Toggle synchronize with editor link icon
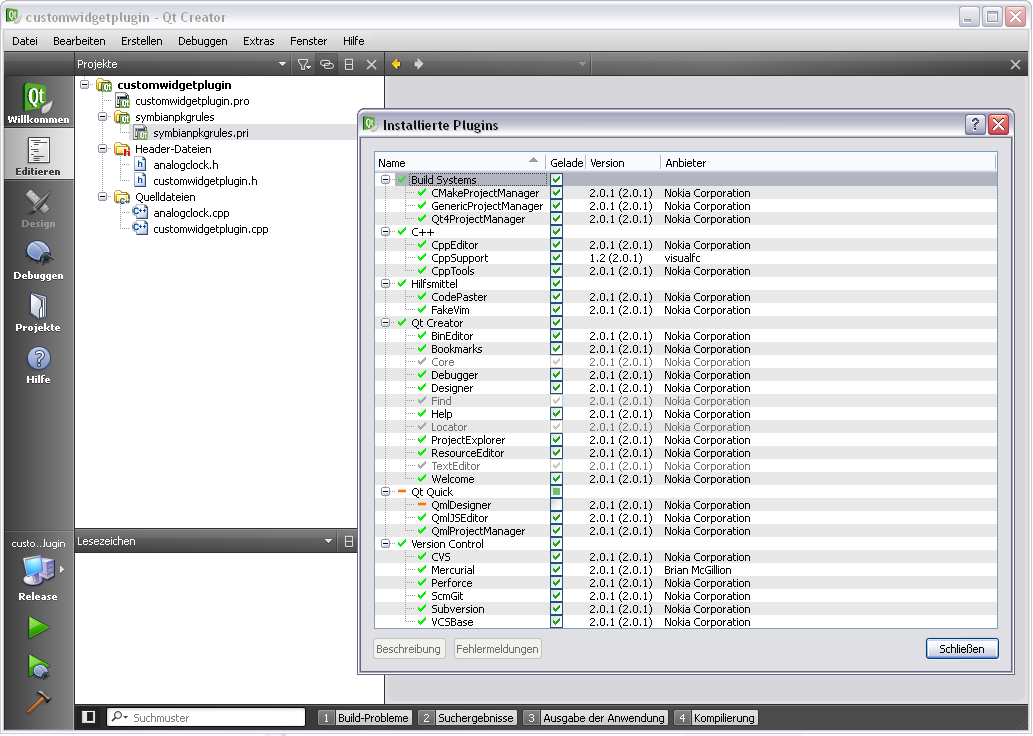This screenshot has width=1033, height=736. (x=327, y=64)
